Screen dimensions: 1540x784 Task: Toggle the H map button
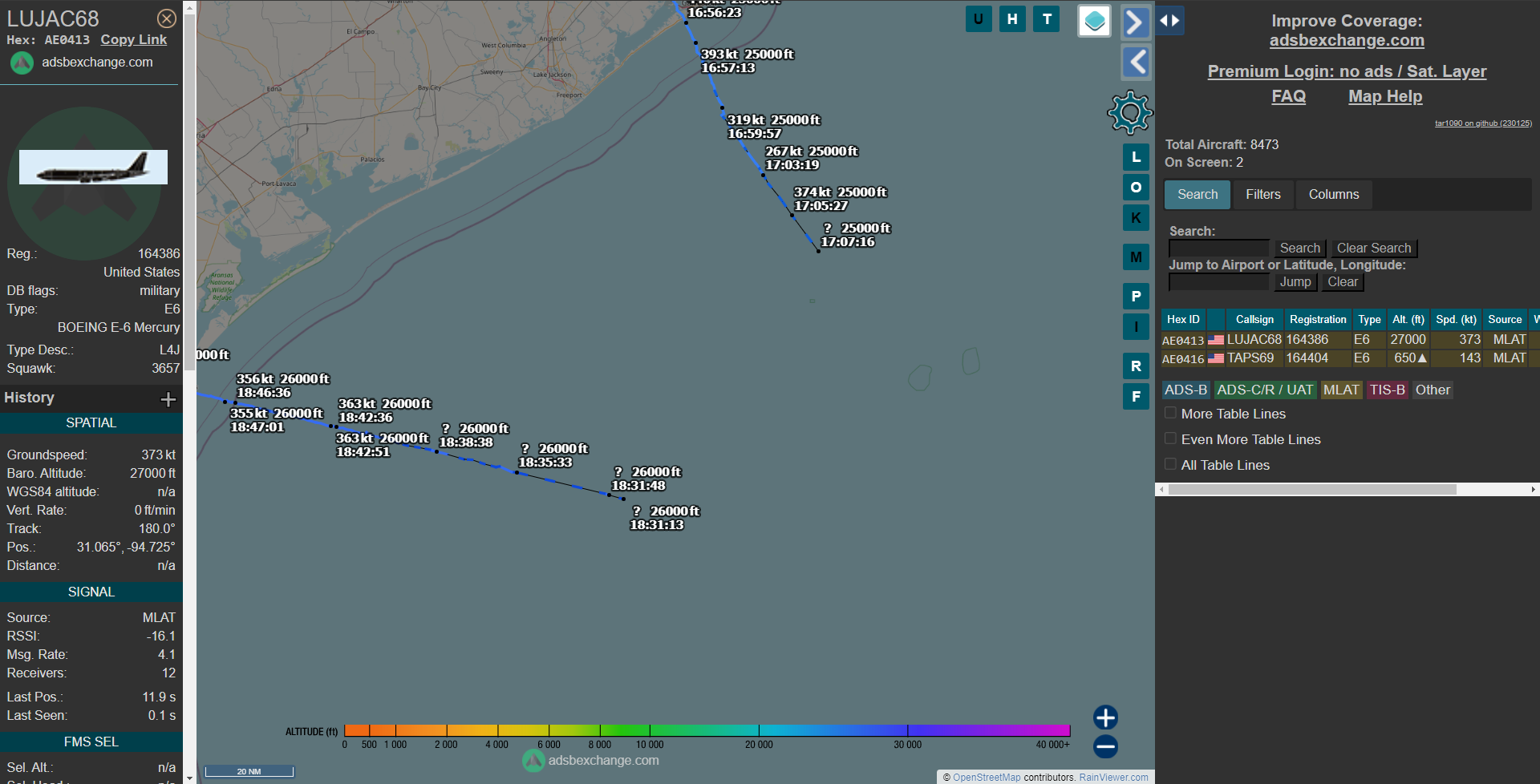click(1012, 19)
